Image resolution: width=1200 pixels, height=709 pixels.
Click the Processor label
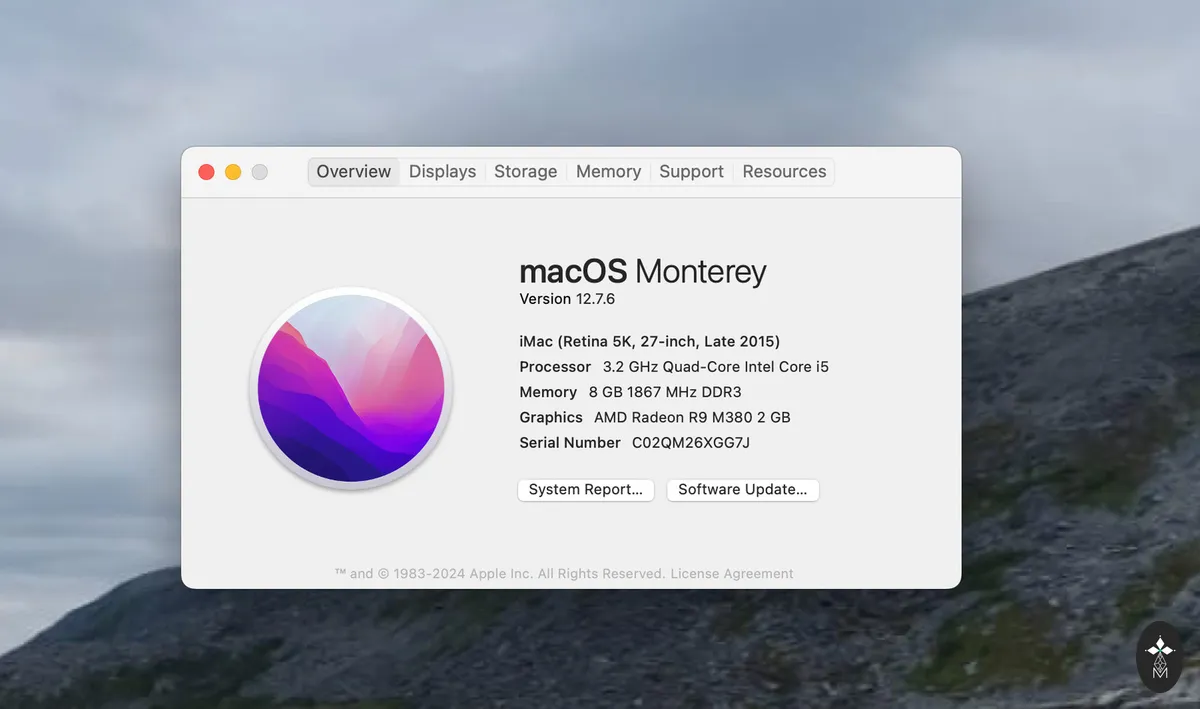click(x=555, y=367)
